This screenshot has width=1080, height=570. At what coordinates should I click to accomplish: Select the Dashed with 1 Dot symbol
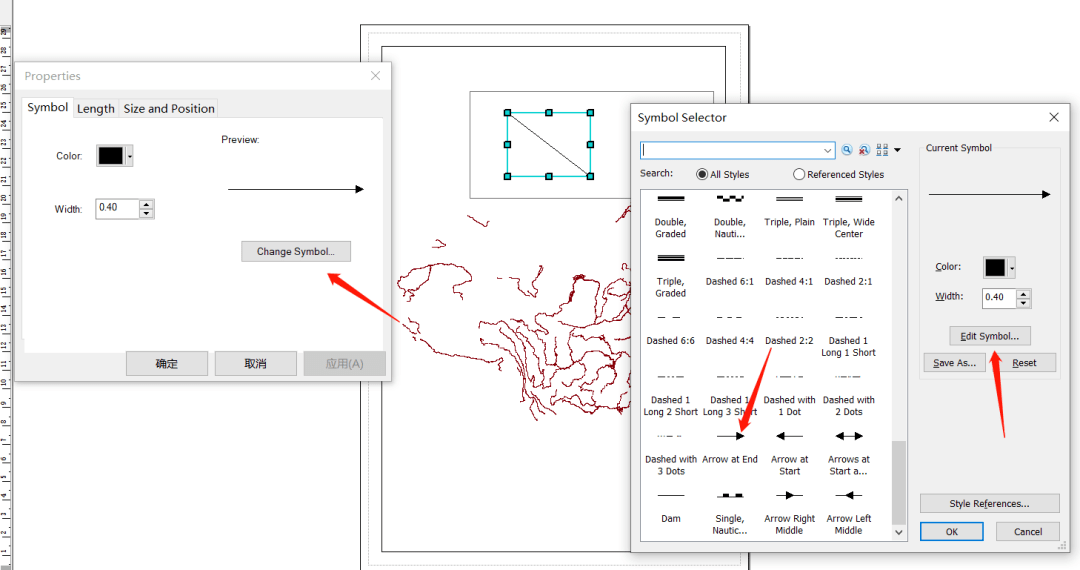(x=789, y=394)
